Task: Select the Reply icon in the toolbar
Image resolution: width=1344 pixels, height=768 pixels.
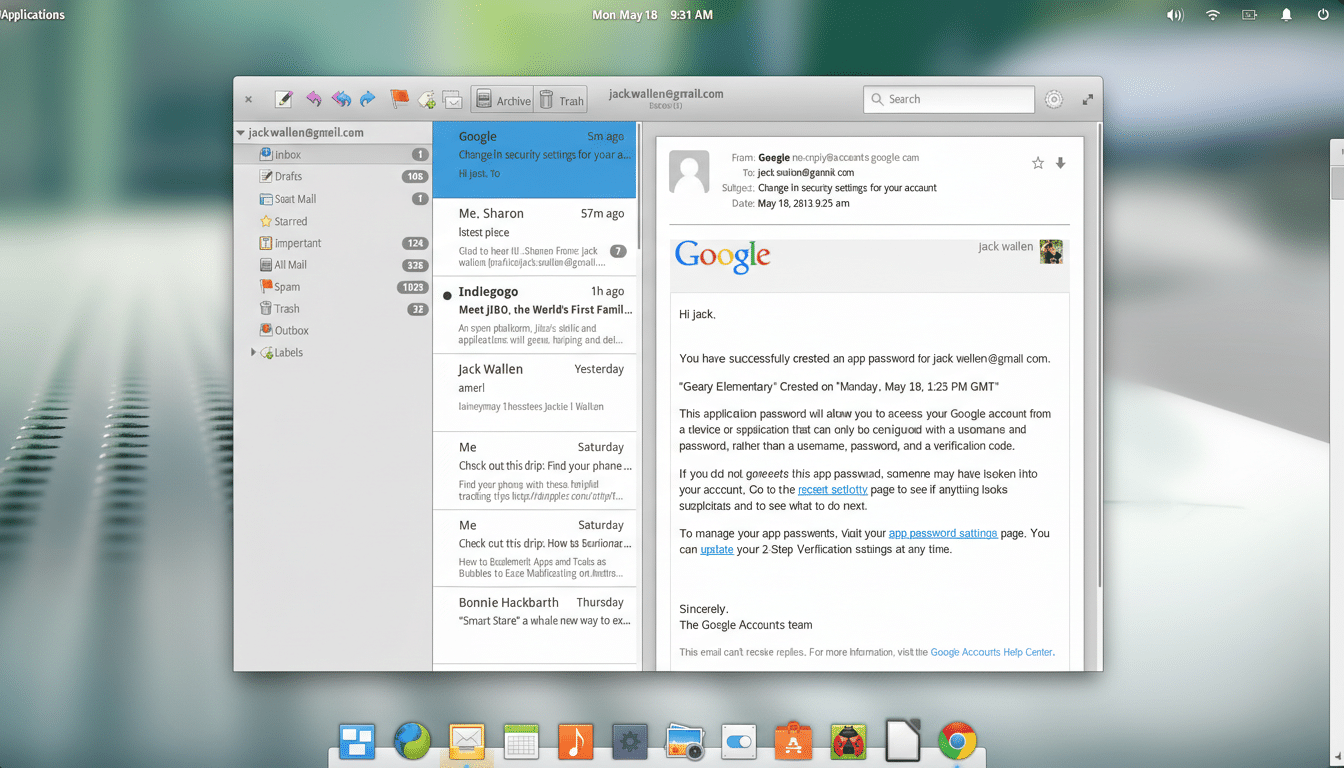Action: (x=313, y=98)
